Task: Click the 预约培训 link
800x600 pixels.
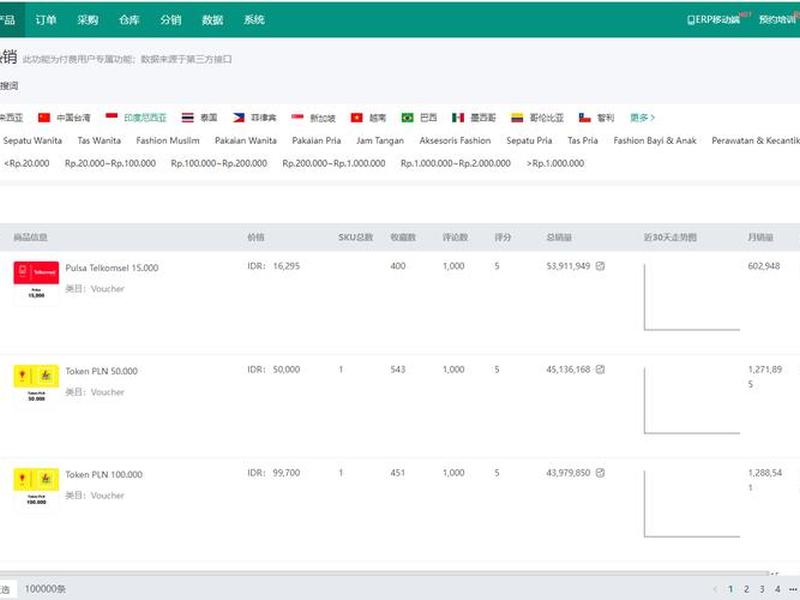Action: pos(777,19)
